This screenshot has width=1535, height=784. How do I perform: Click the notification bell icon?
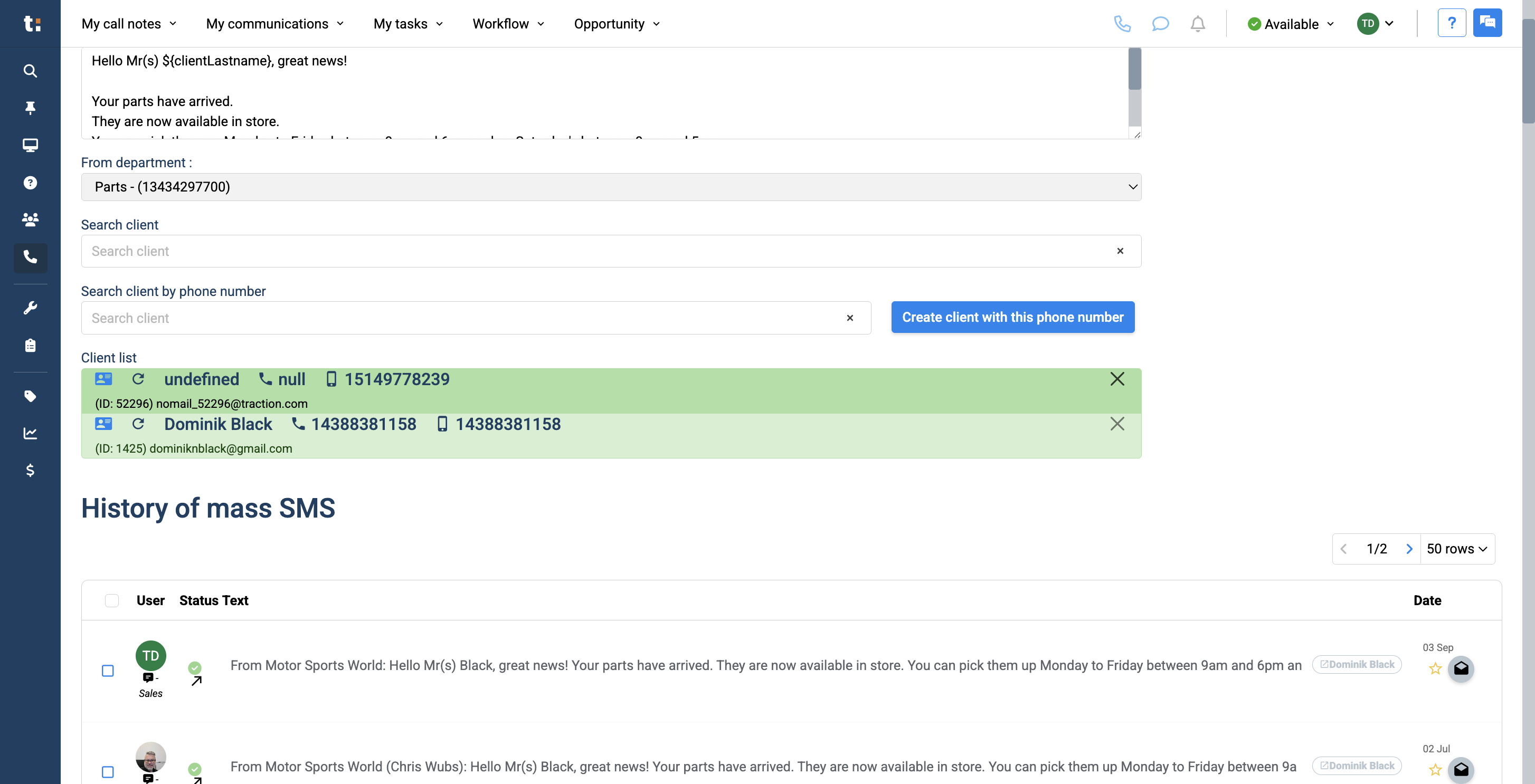tap(1197, 24)
